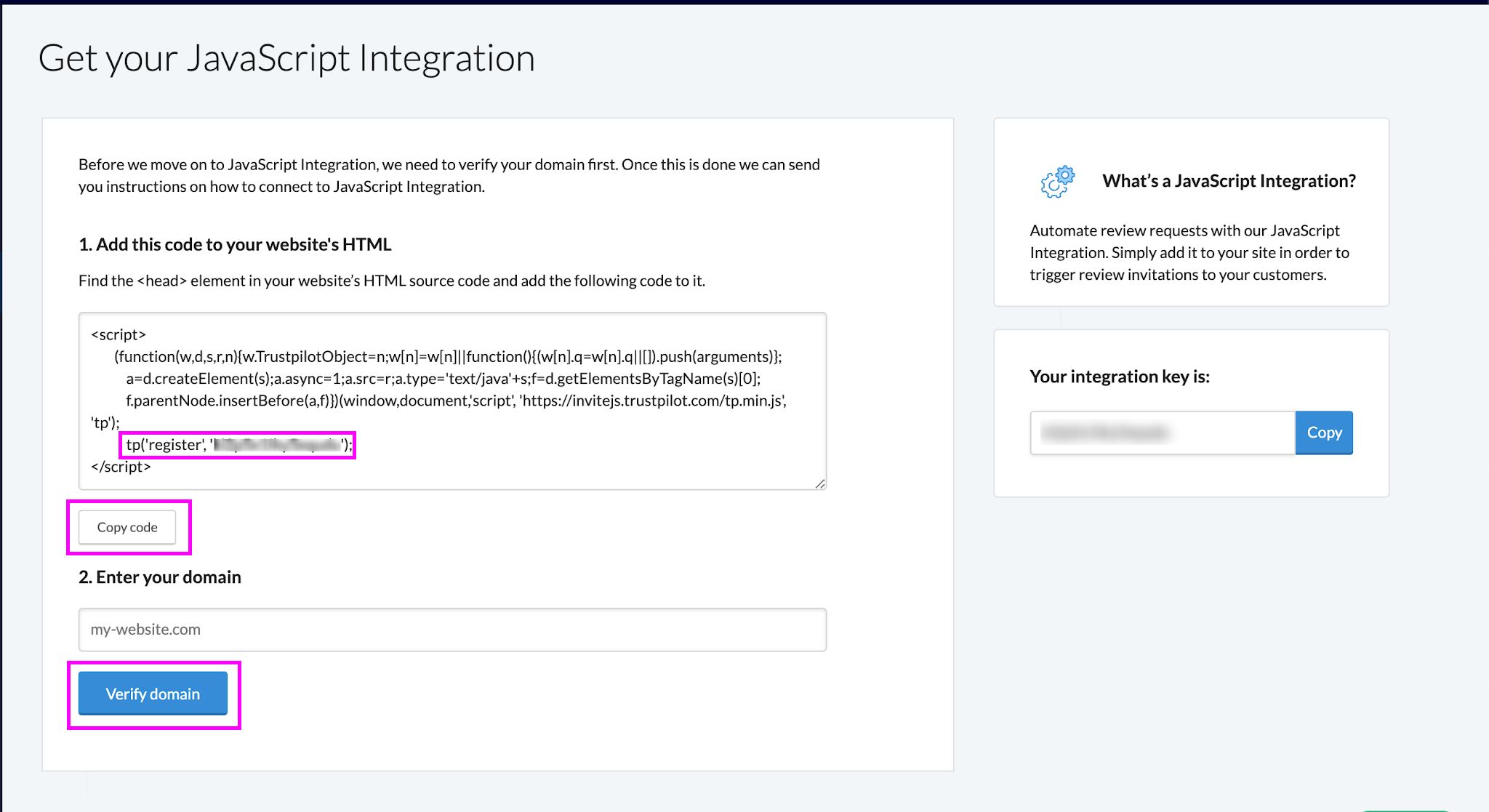Click the tp('register' code line

point(238,444)
